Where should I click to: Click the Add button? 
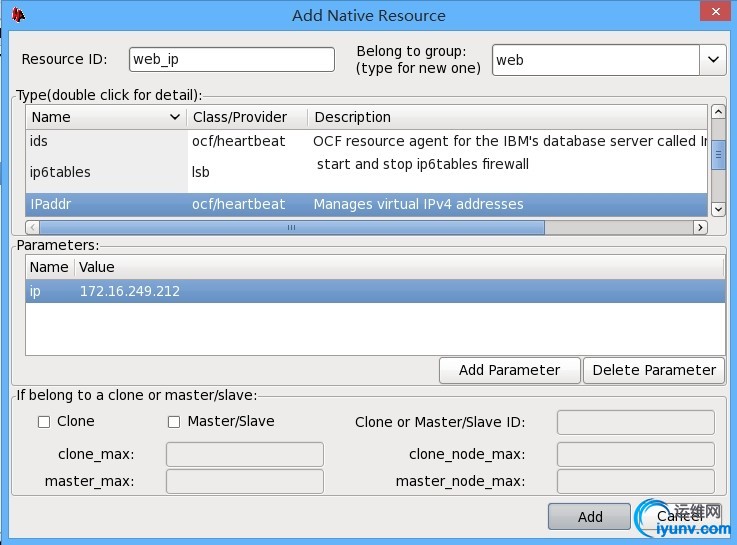point(589,517)
